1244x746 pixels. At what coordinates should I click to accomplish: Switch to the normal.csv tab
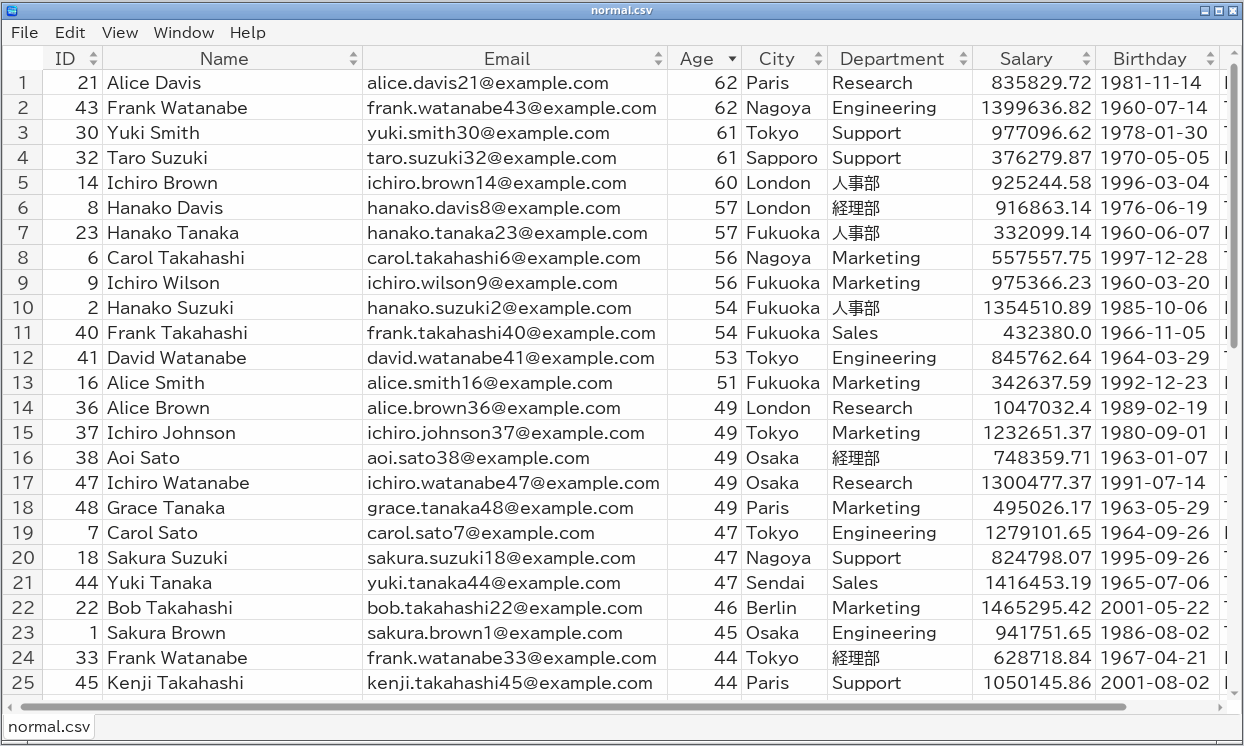(x=49, y=727)
